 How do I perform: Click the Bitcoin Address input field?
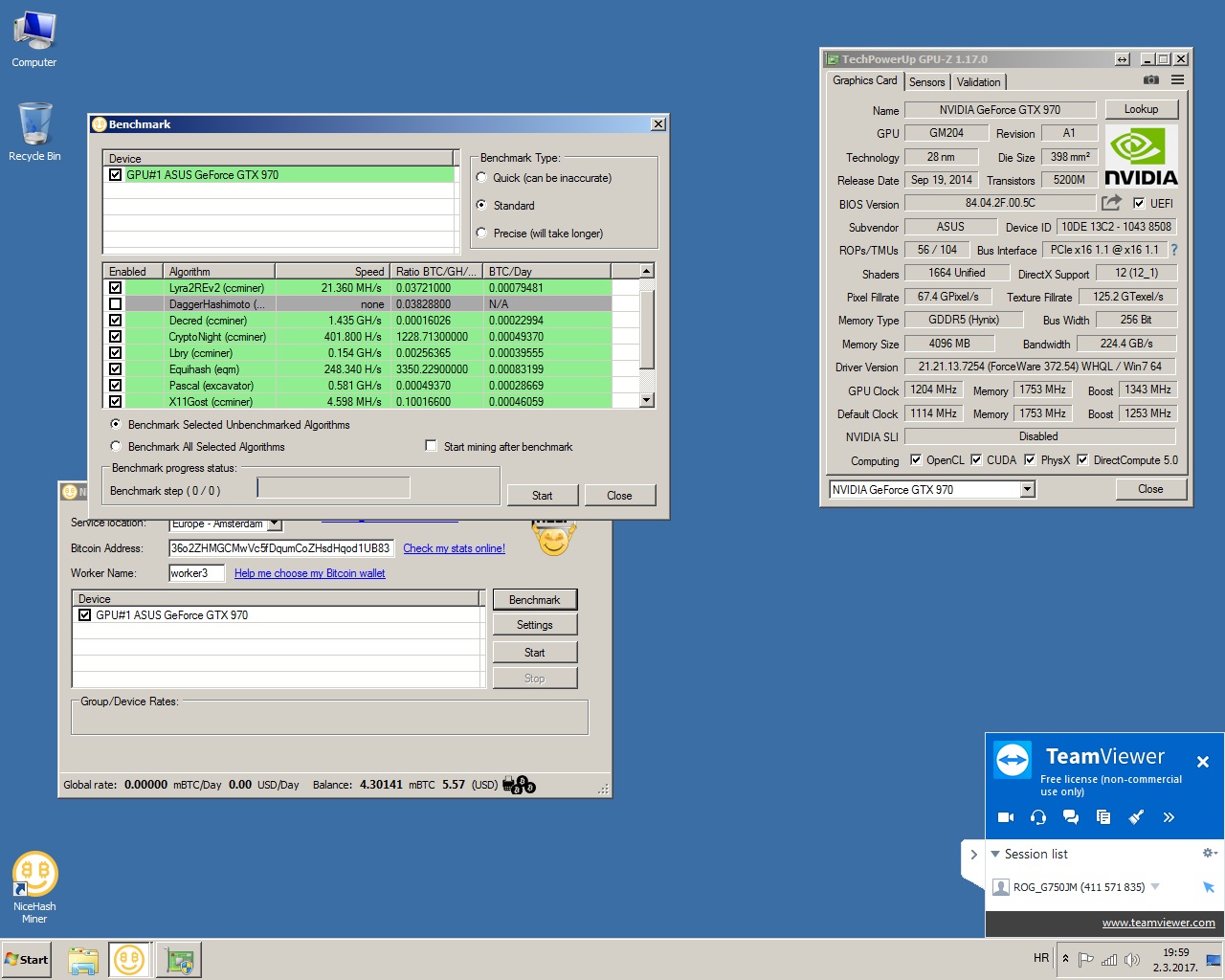tap(280, 548)
